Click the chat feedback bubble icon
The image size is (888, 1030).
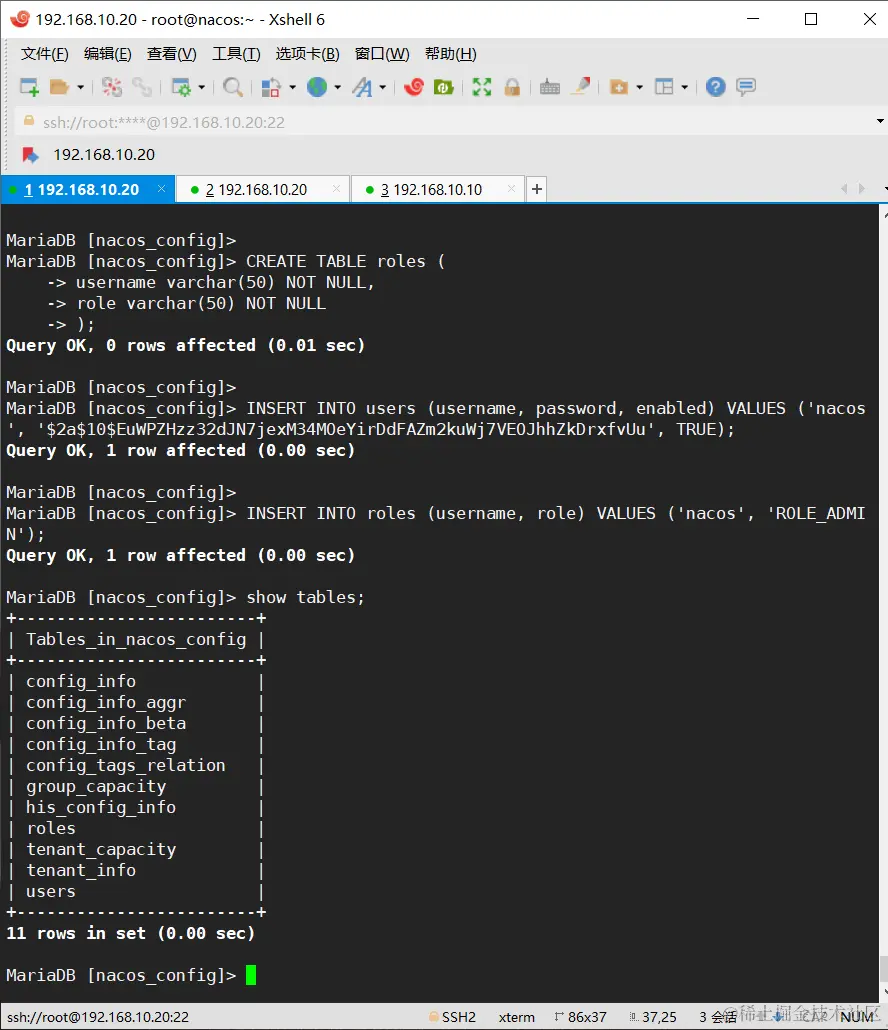click(x=746, y=87)
